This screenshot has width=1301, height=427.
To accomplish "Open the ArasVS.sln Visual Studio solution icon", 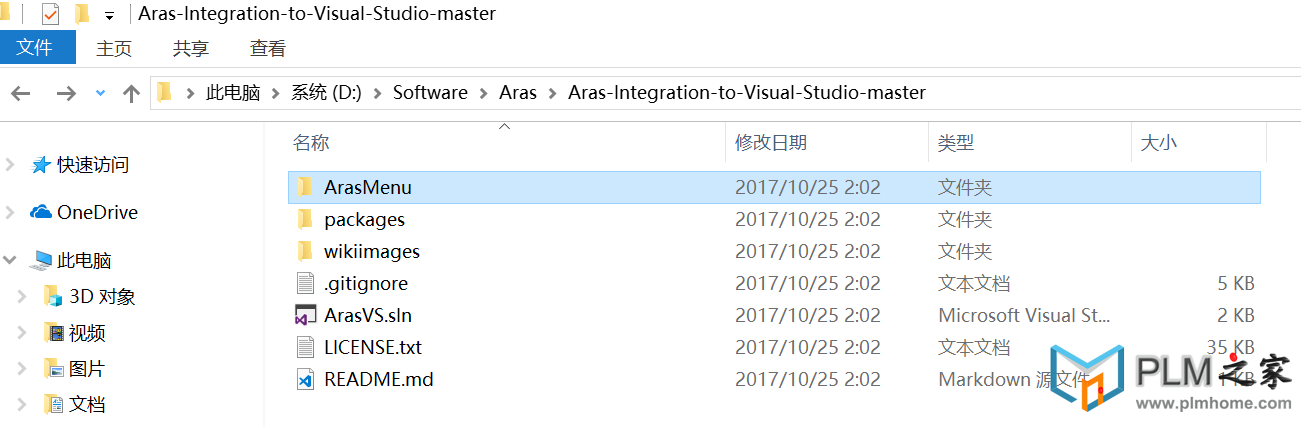I will click(305, 315).
